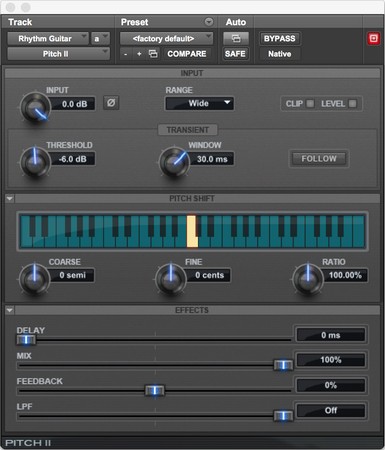The width and height of the screenshot is (385, 450).
Task: Click the LPF Off value field
Action: [x=331, y=410]
